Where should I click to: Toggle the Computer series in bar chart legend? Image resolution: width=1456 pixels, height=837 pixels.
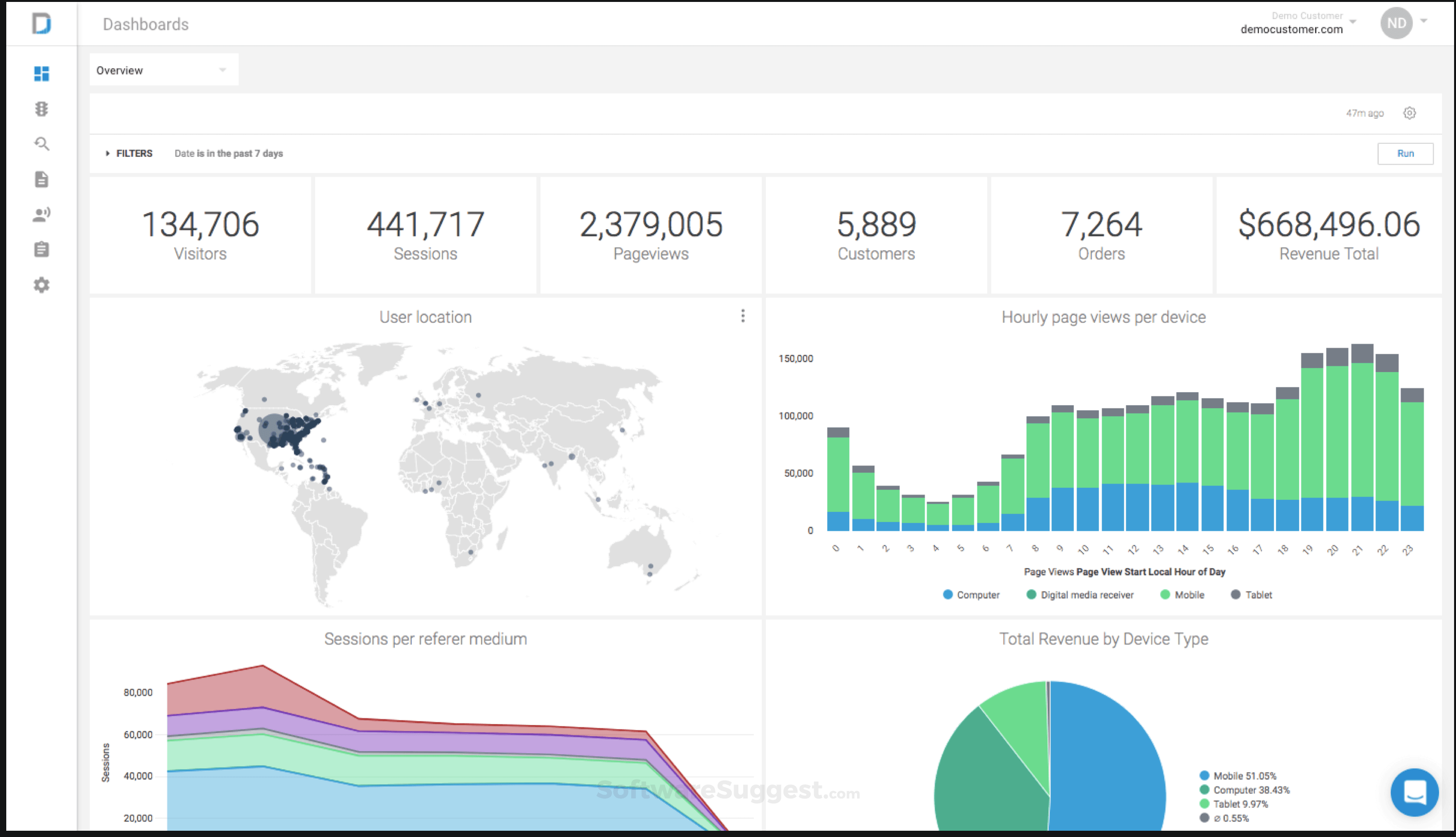971,594
